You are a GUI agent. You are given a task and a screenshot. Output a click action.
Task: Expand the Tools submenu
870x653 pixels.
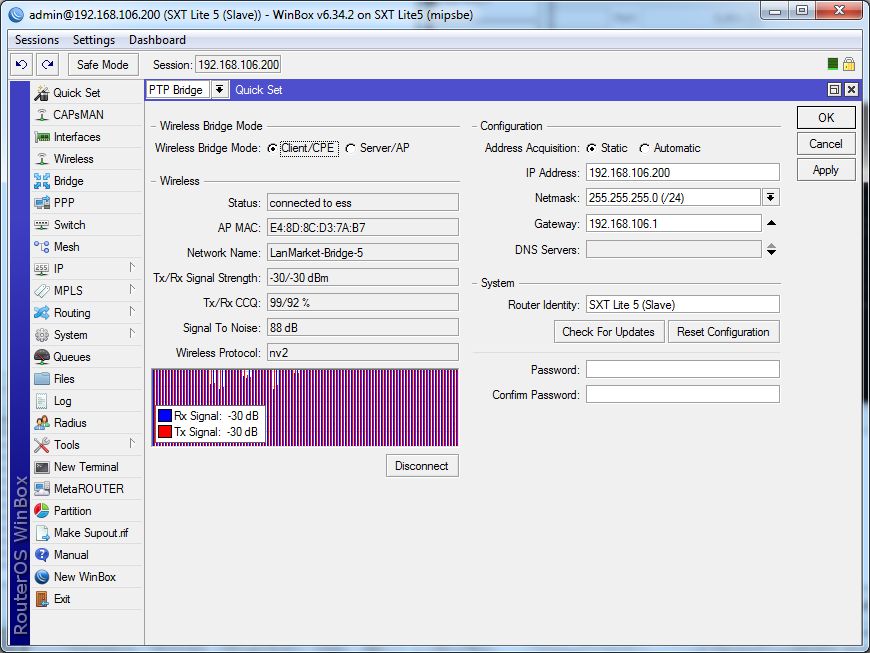point(132,443)
